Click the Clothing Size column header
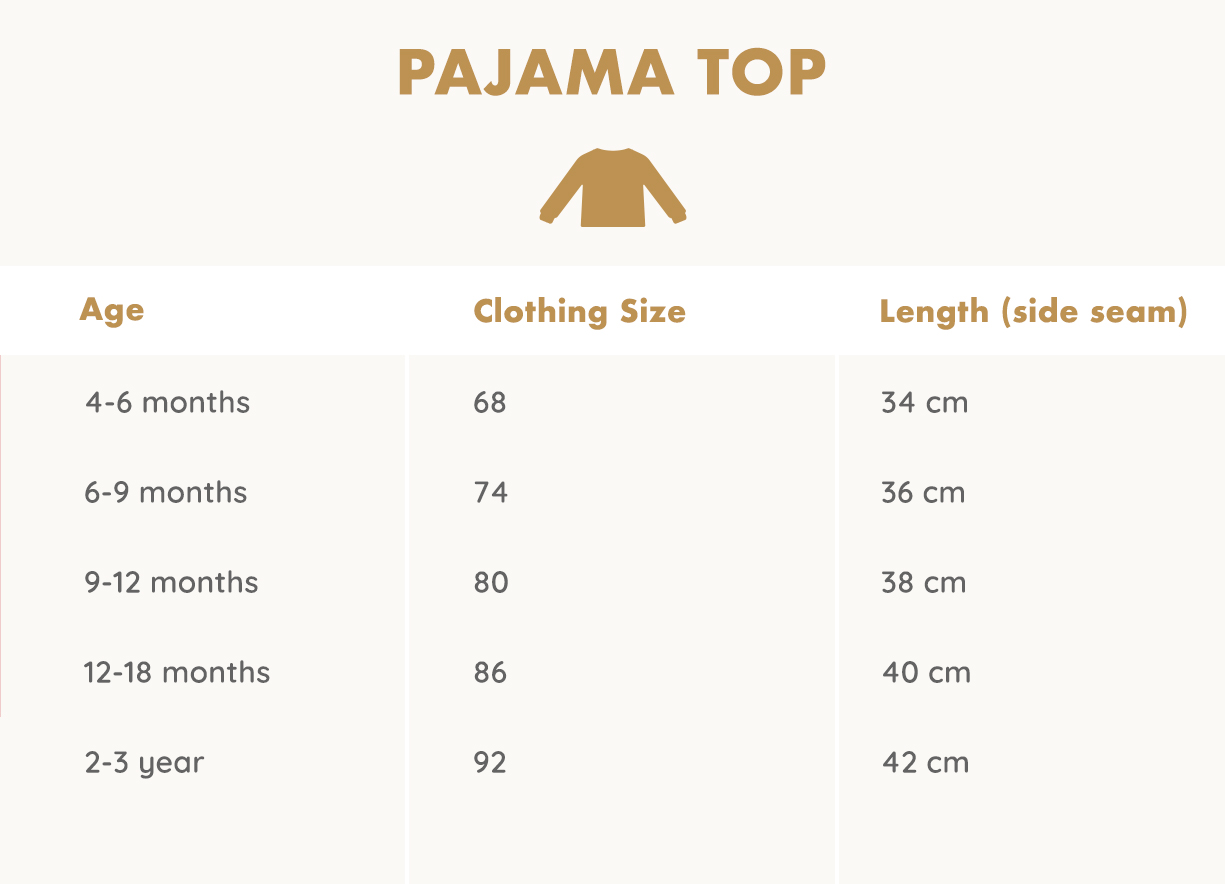This screenshot has height=884, width=1225. 579,311
